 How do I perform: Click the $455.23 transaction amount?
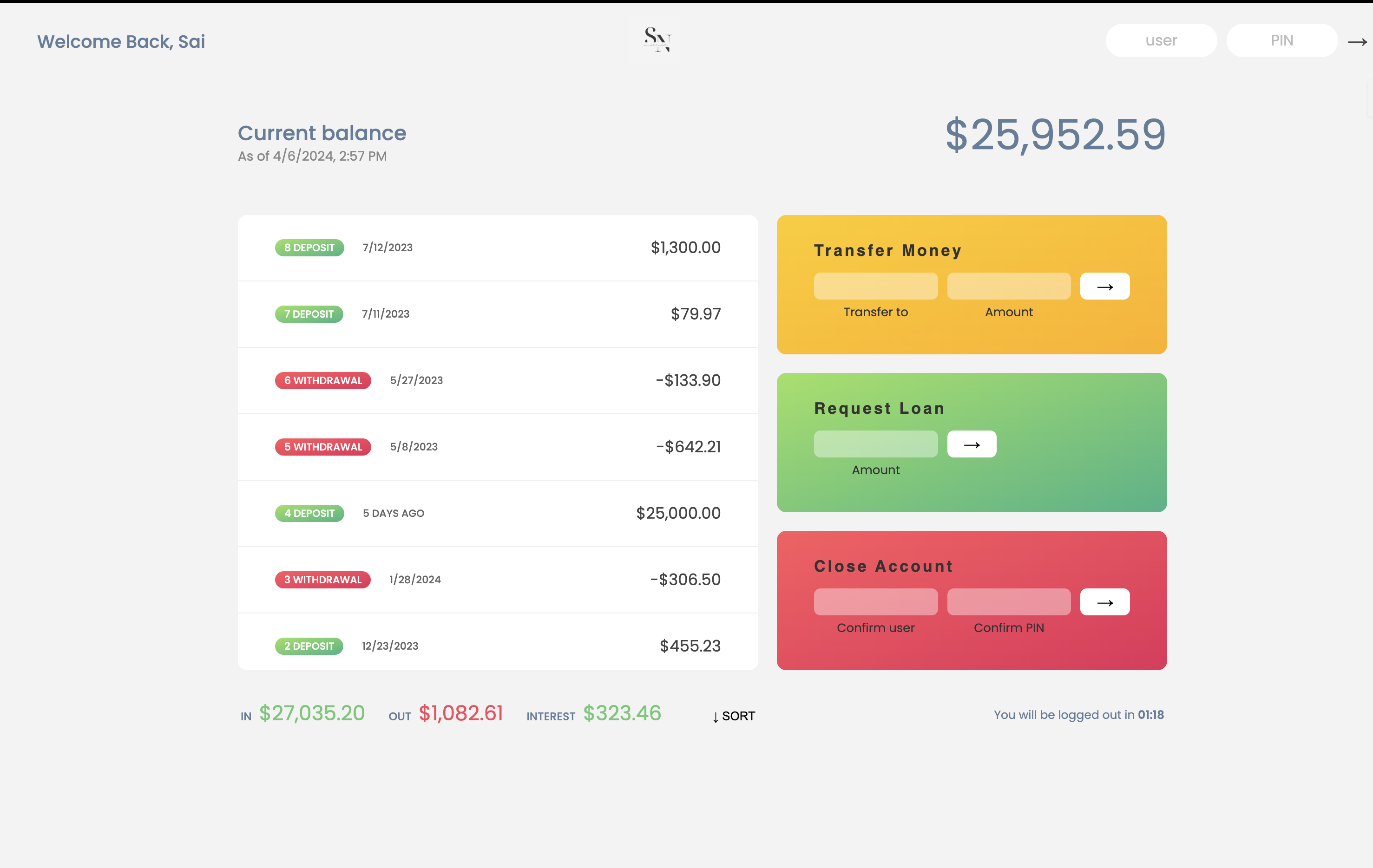tap(690, 646)
